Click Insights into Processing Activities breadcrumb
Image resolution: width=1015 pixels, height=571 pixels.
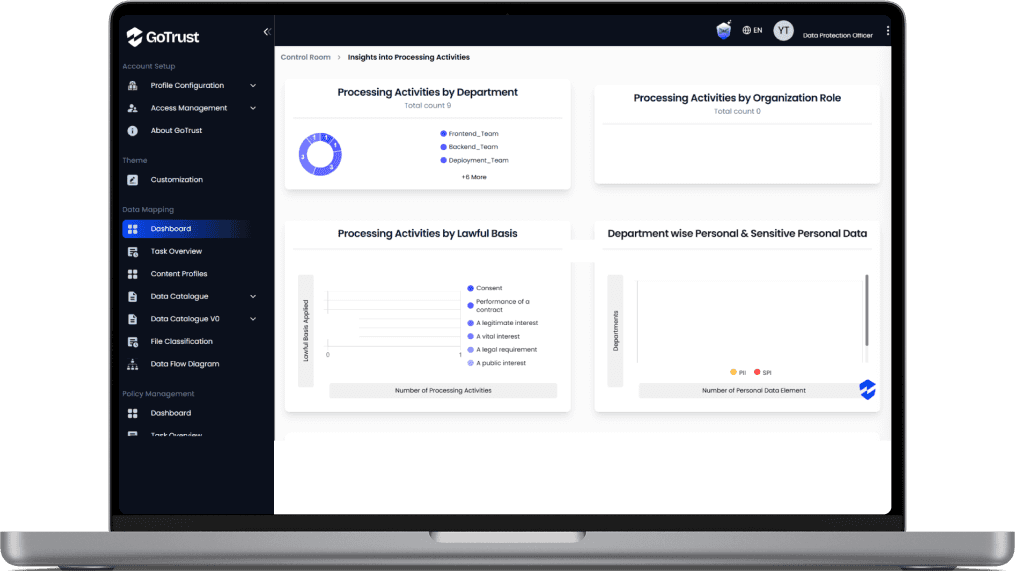tap(408, 57)
